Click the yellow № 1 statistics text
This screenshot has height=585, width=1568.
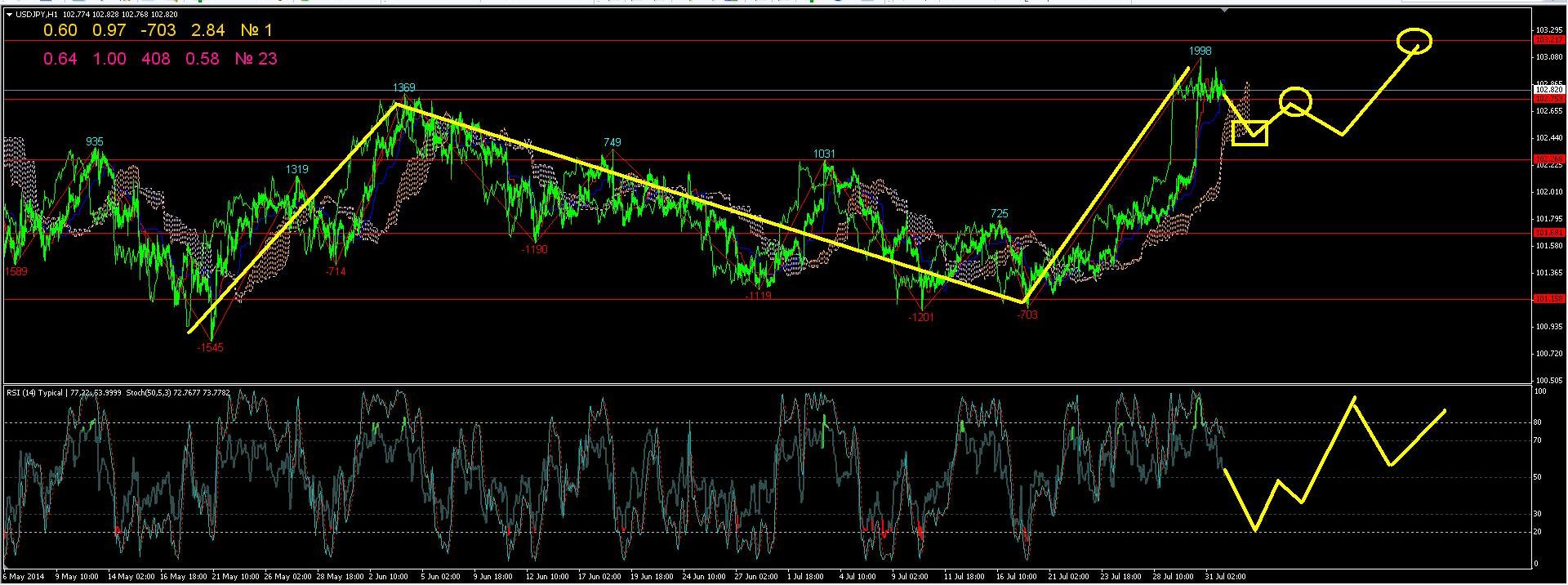256,30
